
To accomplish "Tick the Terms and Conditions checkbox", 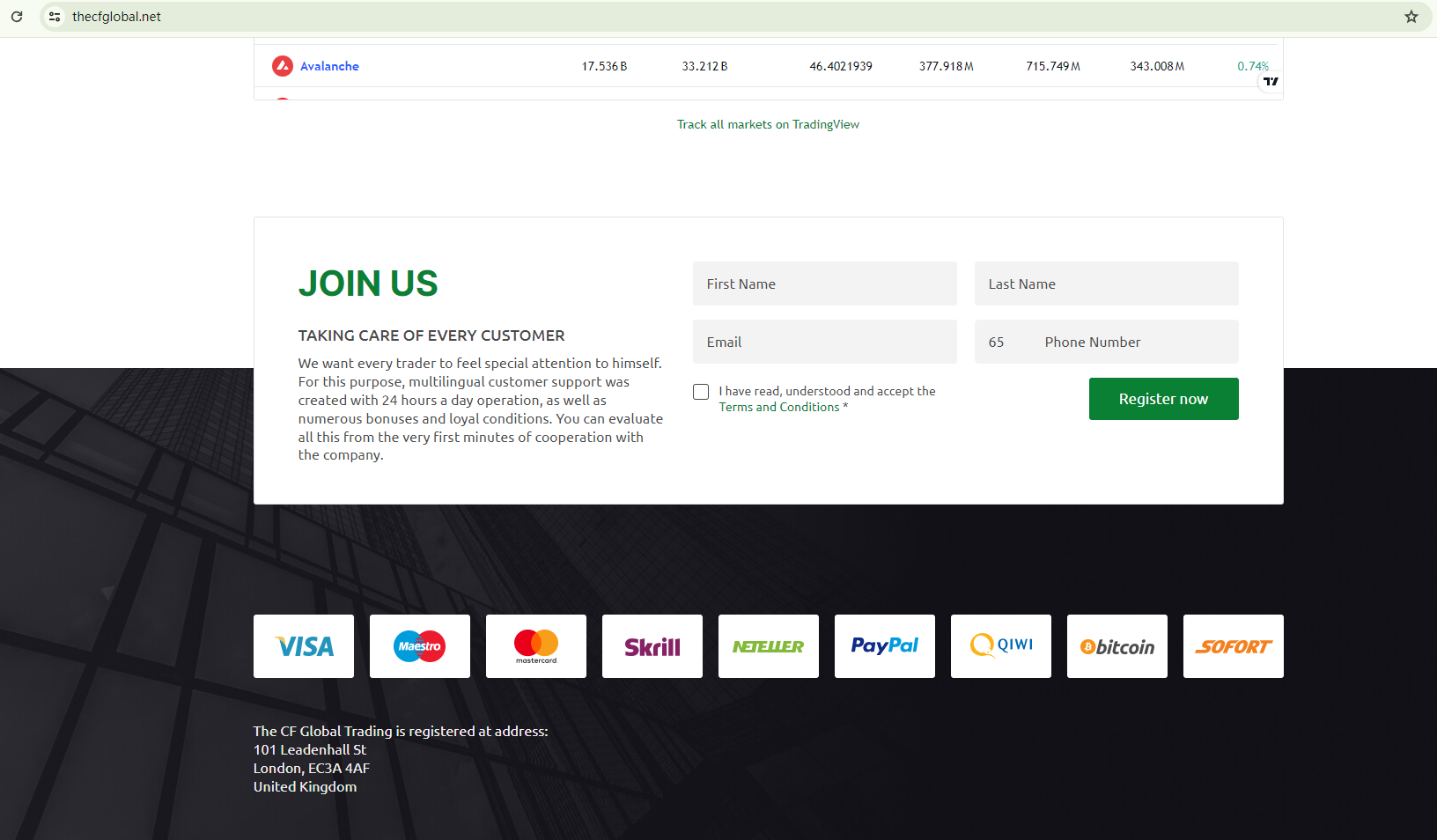I will tap(701, 392).
